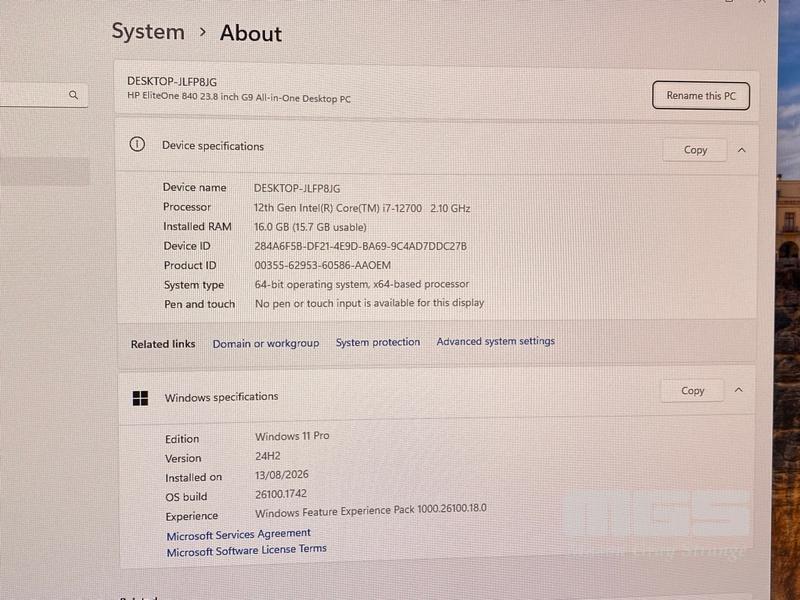The image size is (800, 600).
Task: Click the Processor value i7-12700
Action: point(362,208)
